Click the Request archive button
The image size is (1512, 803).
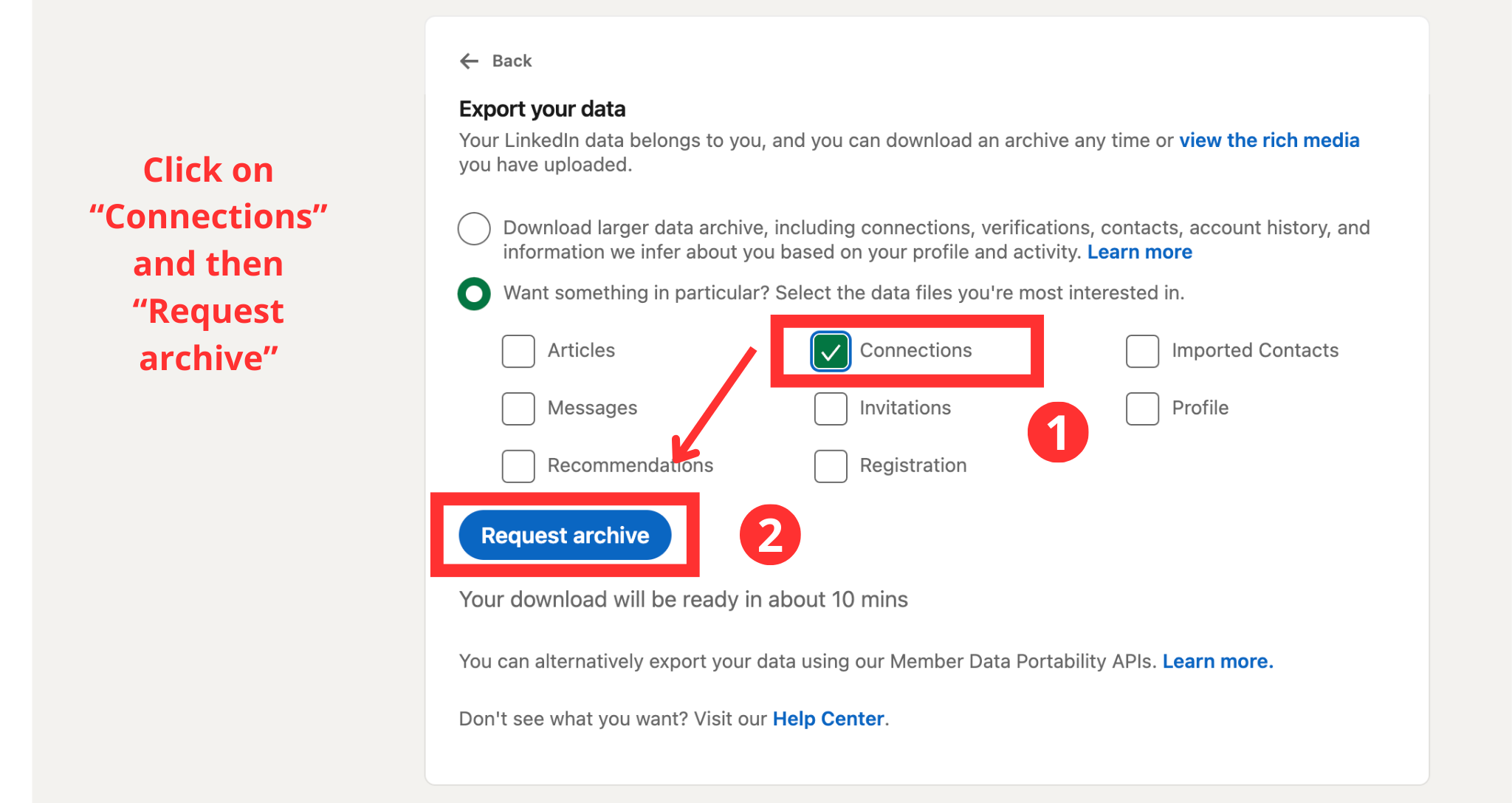[564, 535]
